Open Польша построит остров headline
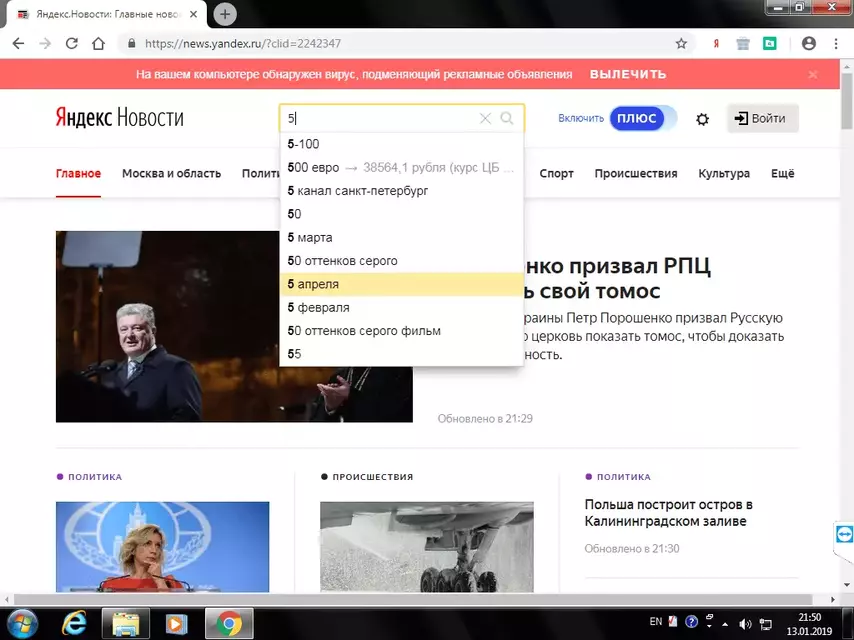The width and height of the screenshot is (854, 640). point(668,513)
